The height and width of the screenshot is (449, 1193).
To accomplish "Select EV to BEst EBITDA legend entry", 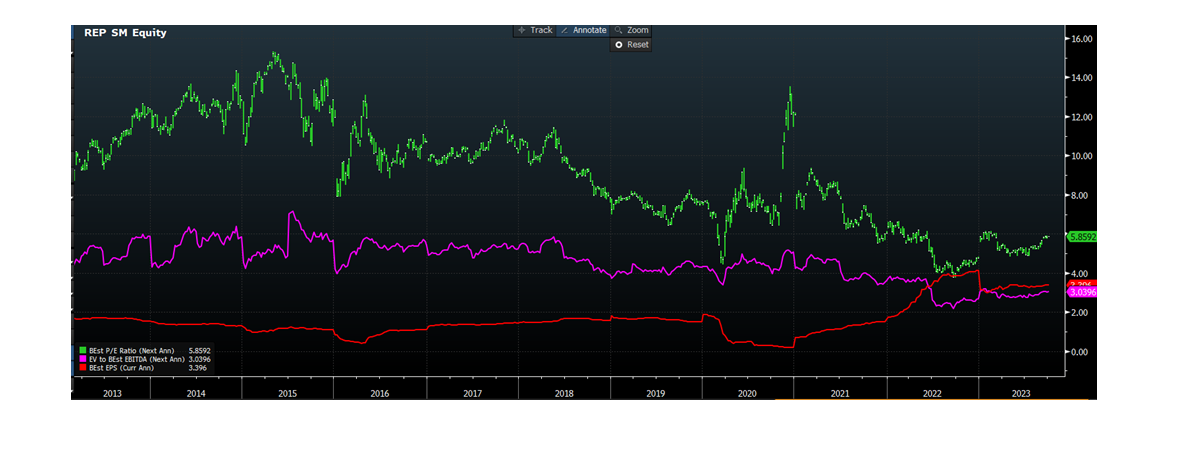I will (135, 359).
